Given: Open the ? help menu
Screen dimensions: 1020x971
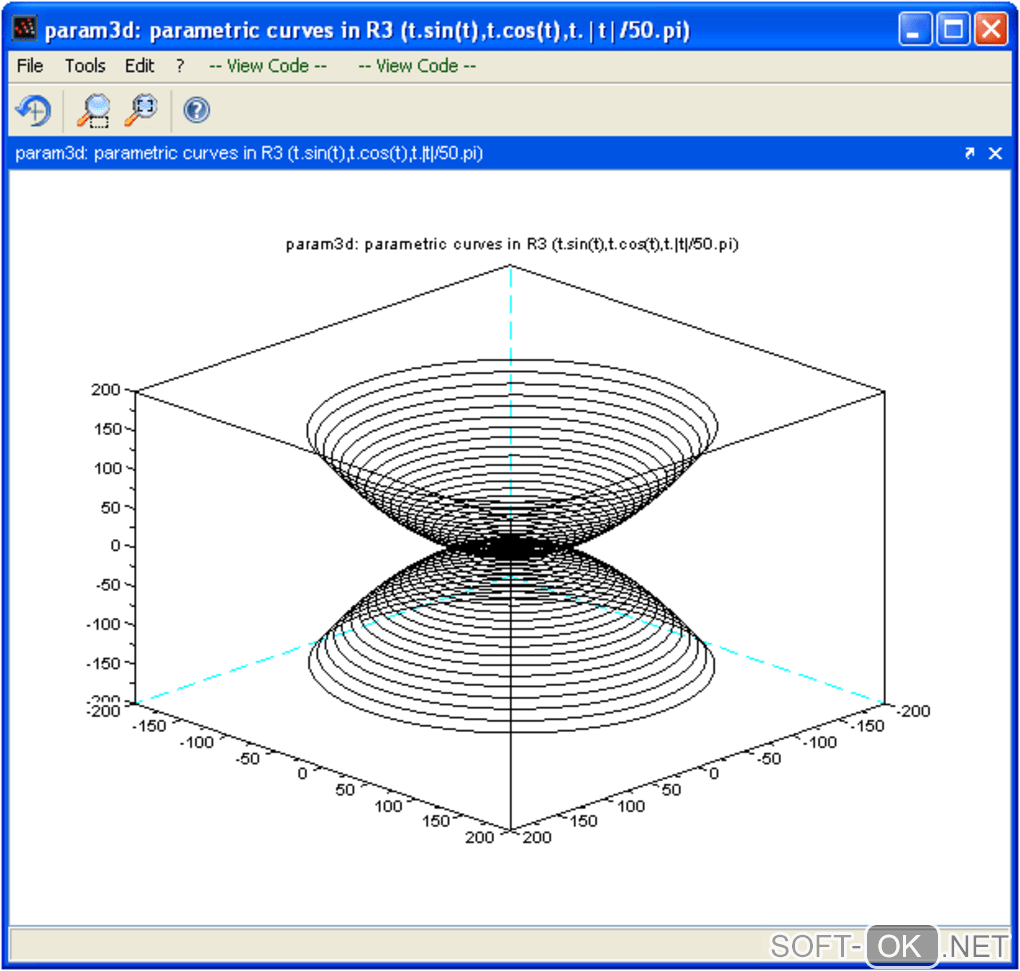Looking at the screenshot, I should tap(180, 66).
